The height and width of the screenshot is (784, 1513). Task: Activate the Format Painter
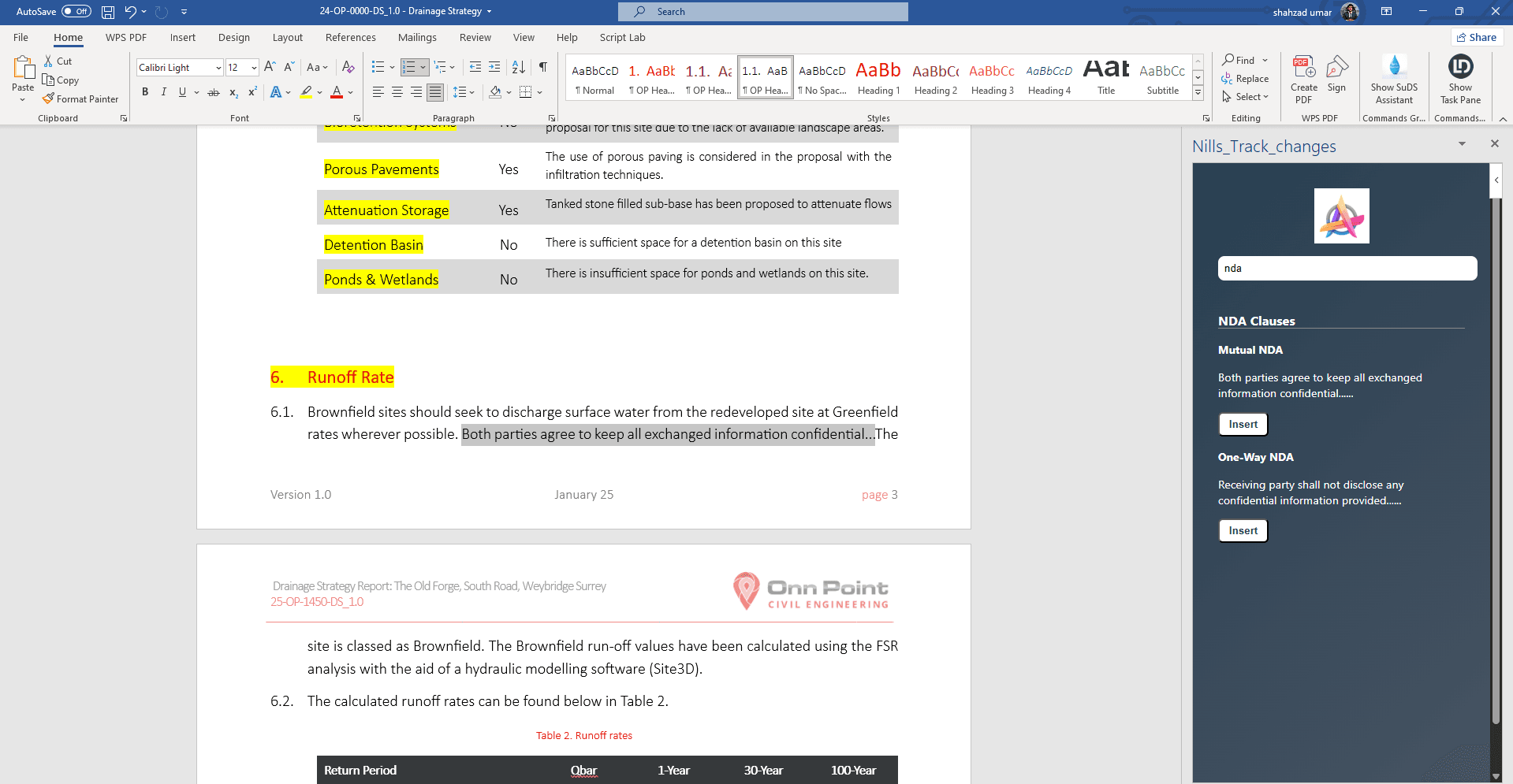pos(80,99)
